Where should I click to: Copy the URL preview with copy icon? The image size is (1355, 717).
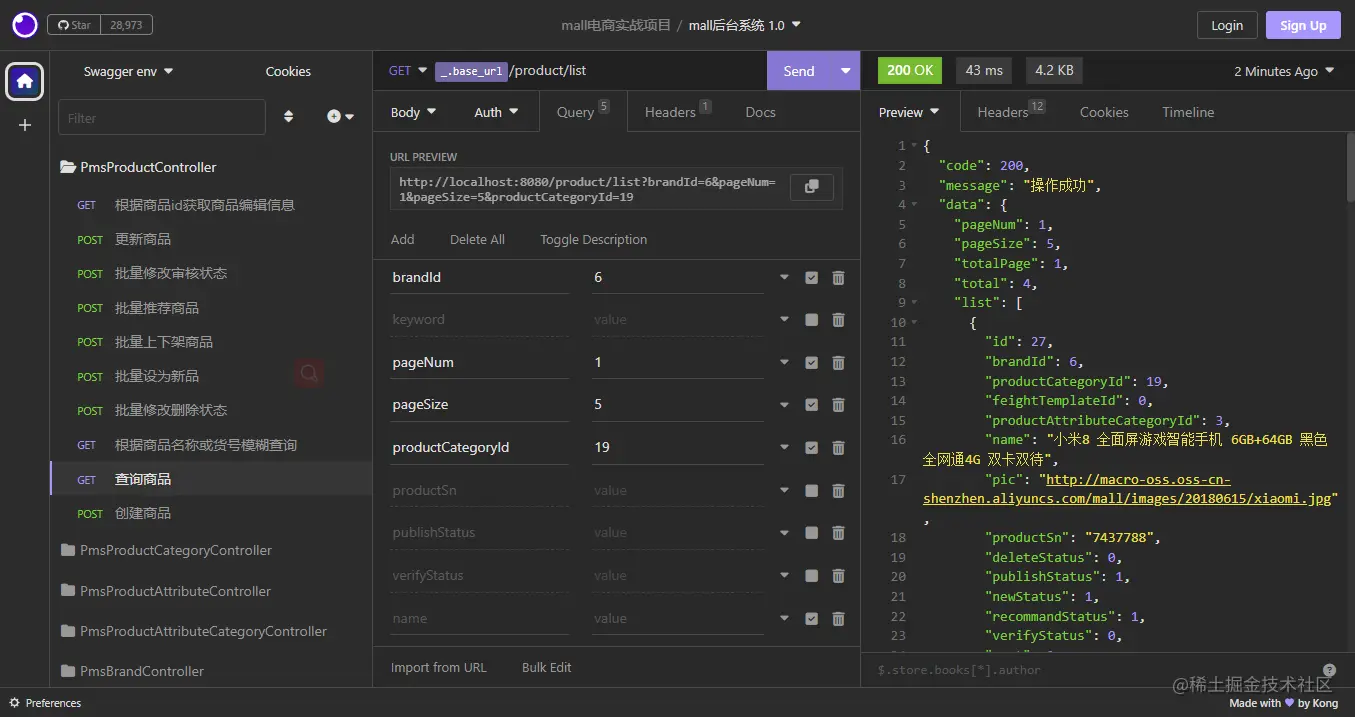(x=812, y=187)
